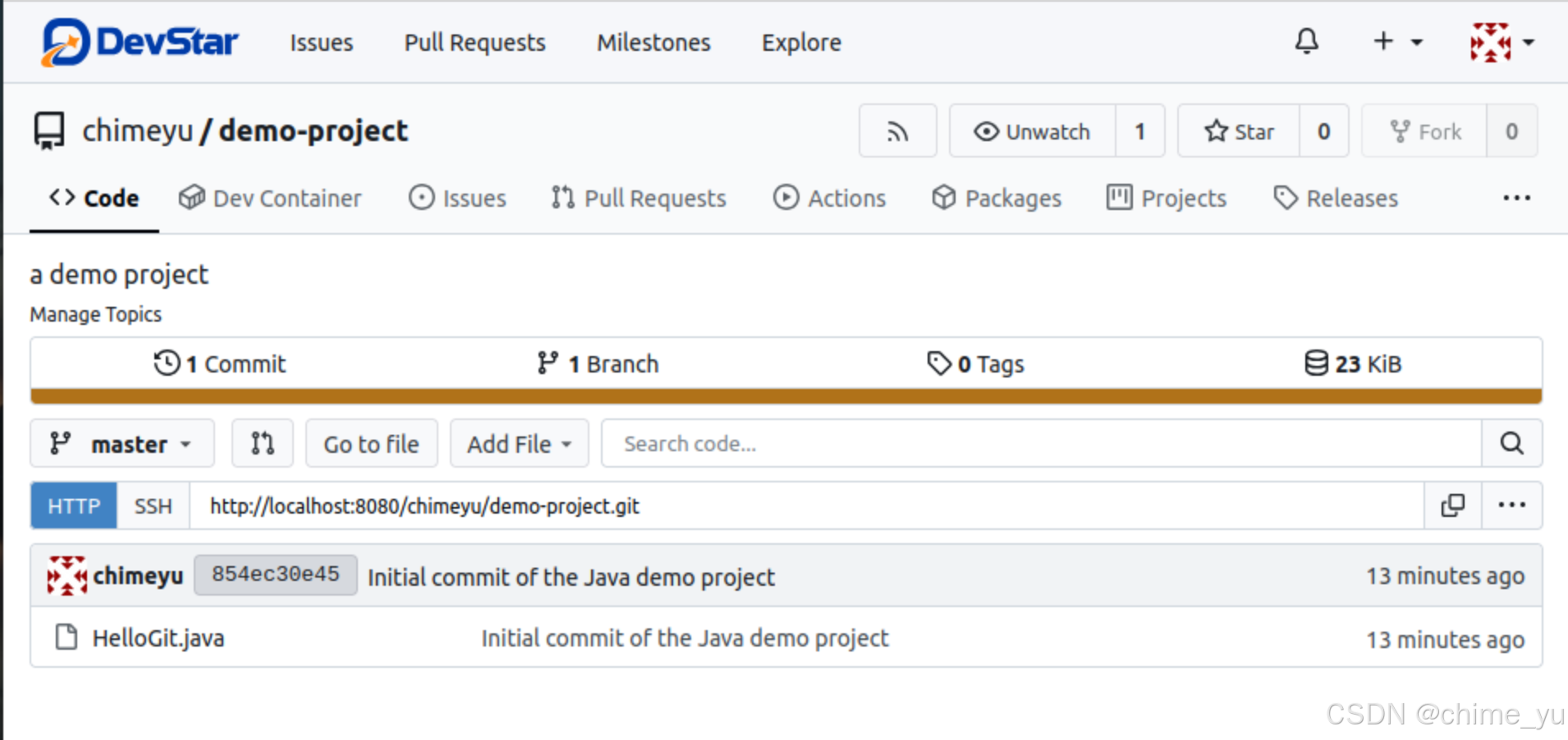Click the RSS feed icon button
1568x740 pixels.
(897, 131)
